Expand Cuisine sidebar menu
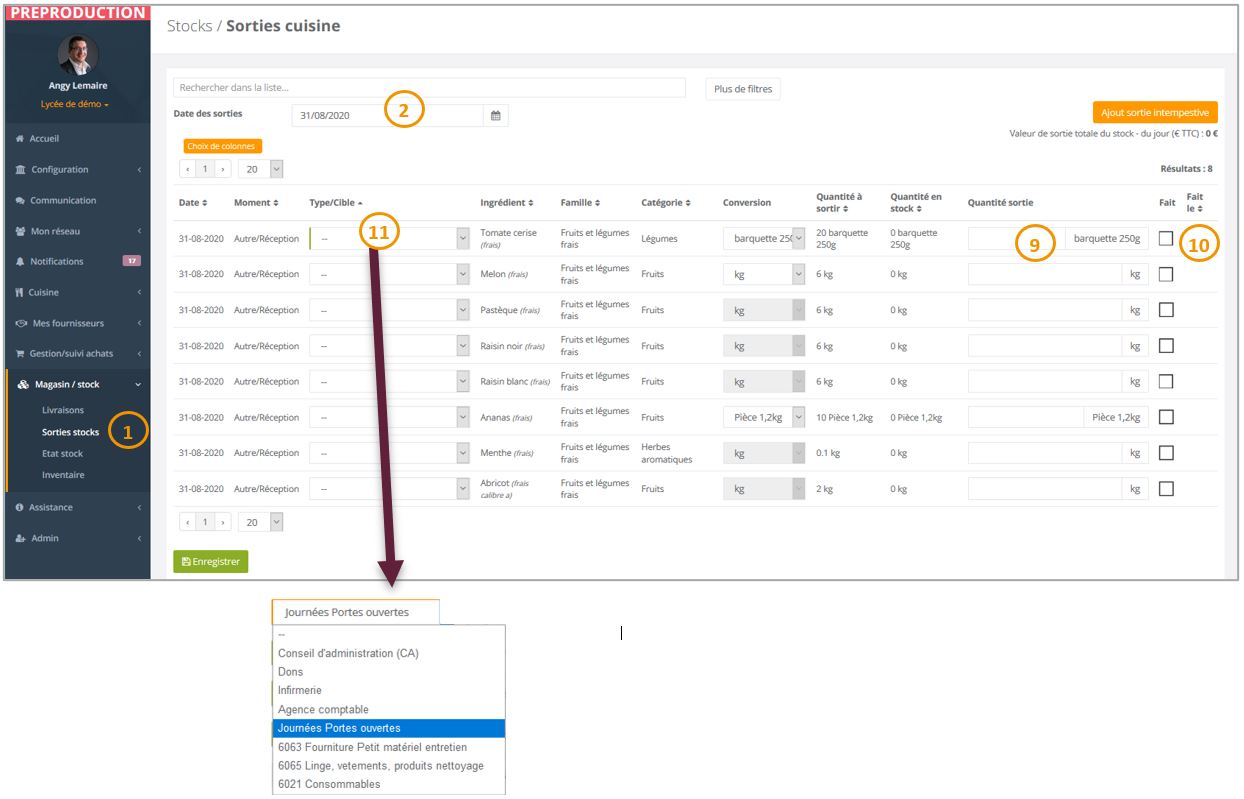The width and height of the screenshot is (1244, 799). (77, 293)
